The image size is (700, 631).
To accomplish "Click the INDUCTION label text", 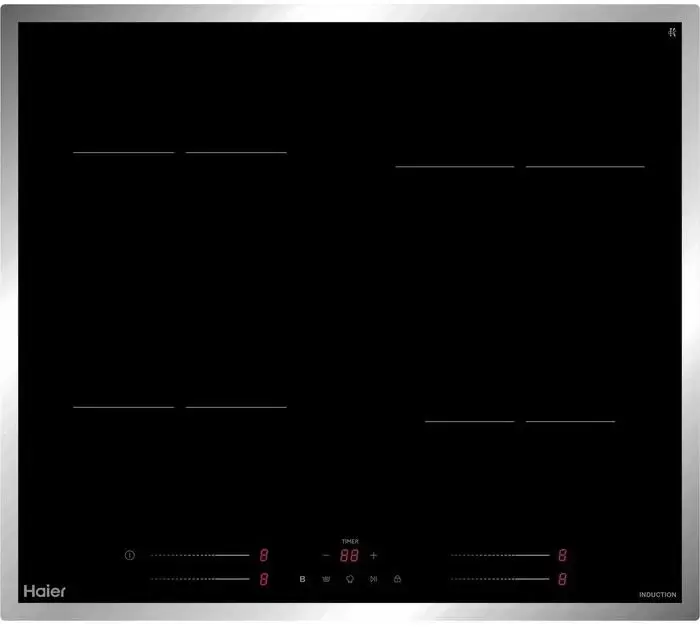I will click(x=657, y=595).
